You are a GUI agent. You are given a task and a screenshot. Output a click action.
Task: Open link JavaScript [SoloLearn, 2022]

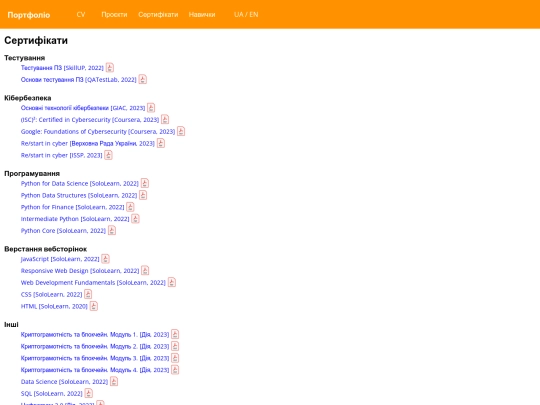pyautogui.click(x=60, y=259)
